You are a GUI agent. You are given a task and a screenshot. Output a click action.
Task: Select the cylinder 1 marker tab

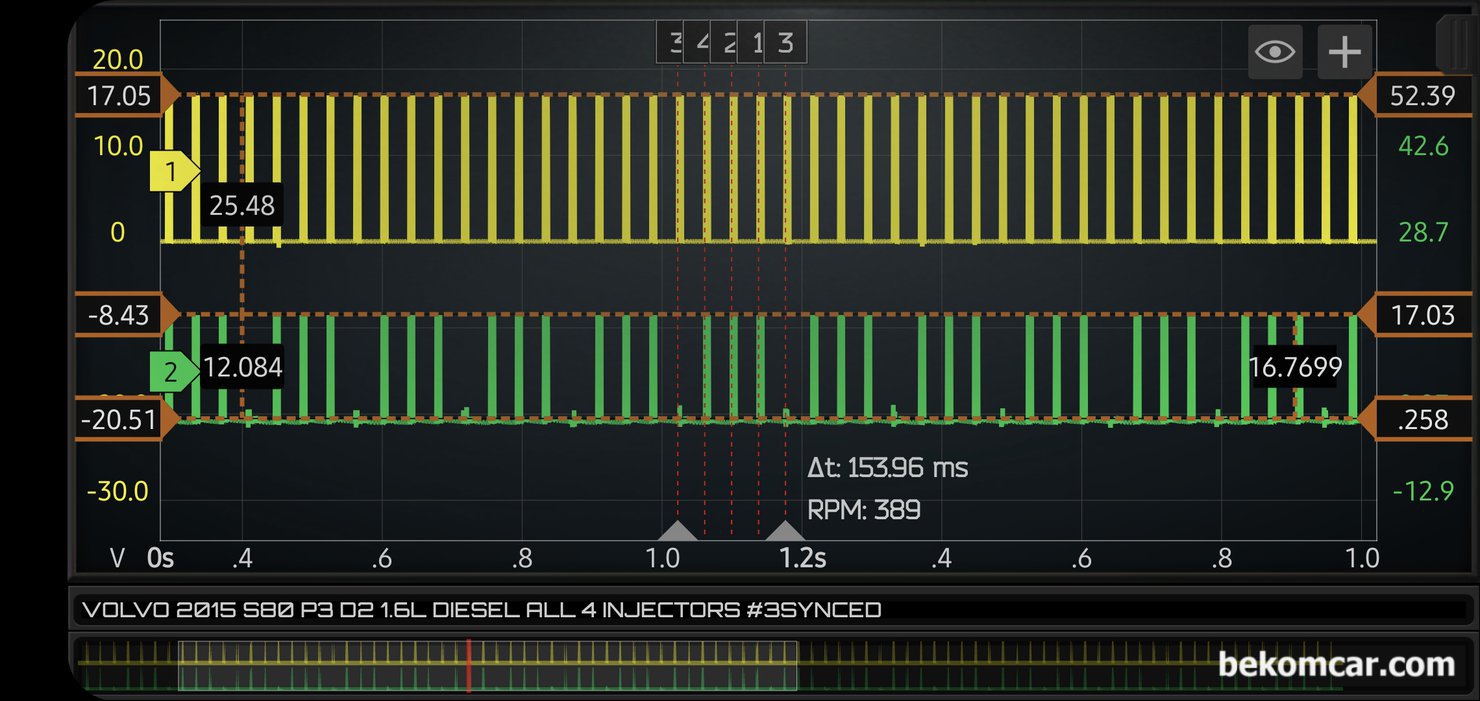tap(756, 43)
